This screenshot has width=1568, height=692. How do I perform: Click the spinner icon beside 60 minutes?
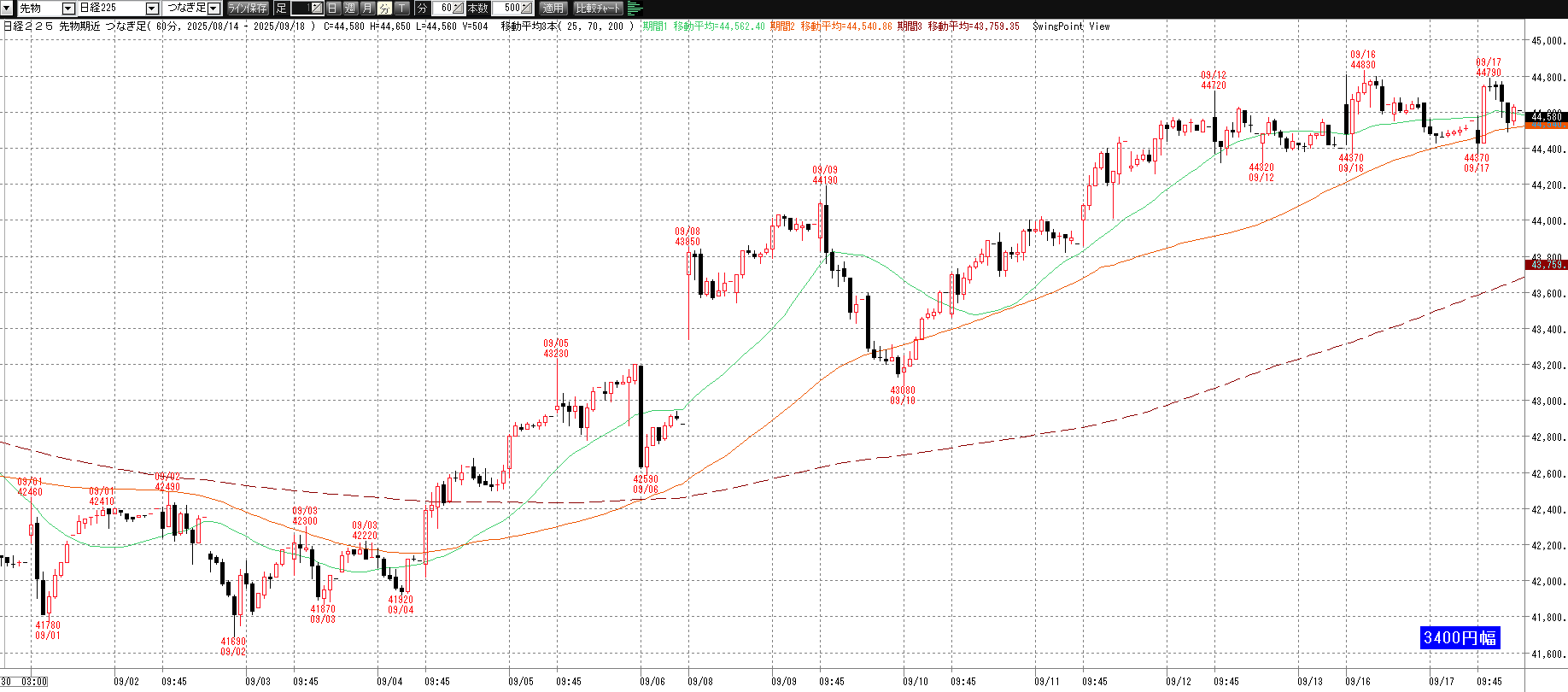[459, 9]
